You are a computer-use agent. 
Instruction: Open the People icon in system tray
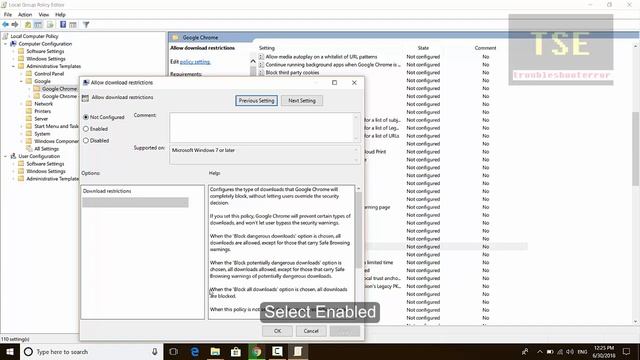click(x=525, y=351)
